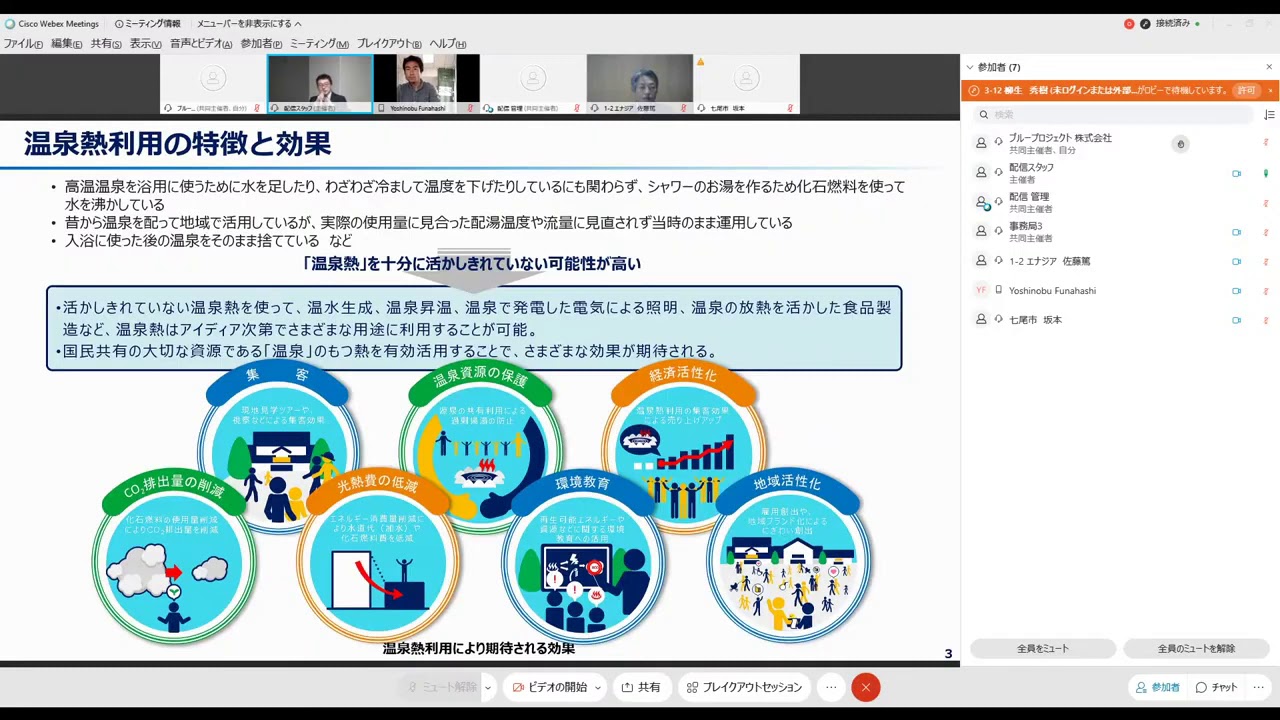Click the avatar icon of 配信 管理
1280x720 pixels.
click(981, 202)
